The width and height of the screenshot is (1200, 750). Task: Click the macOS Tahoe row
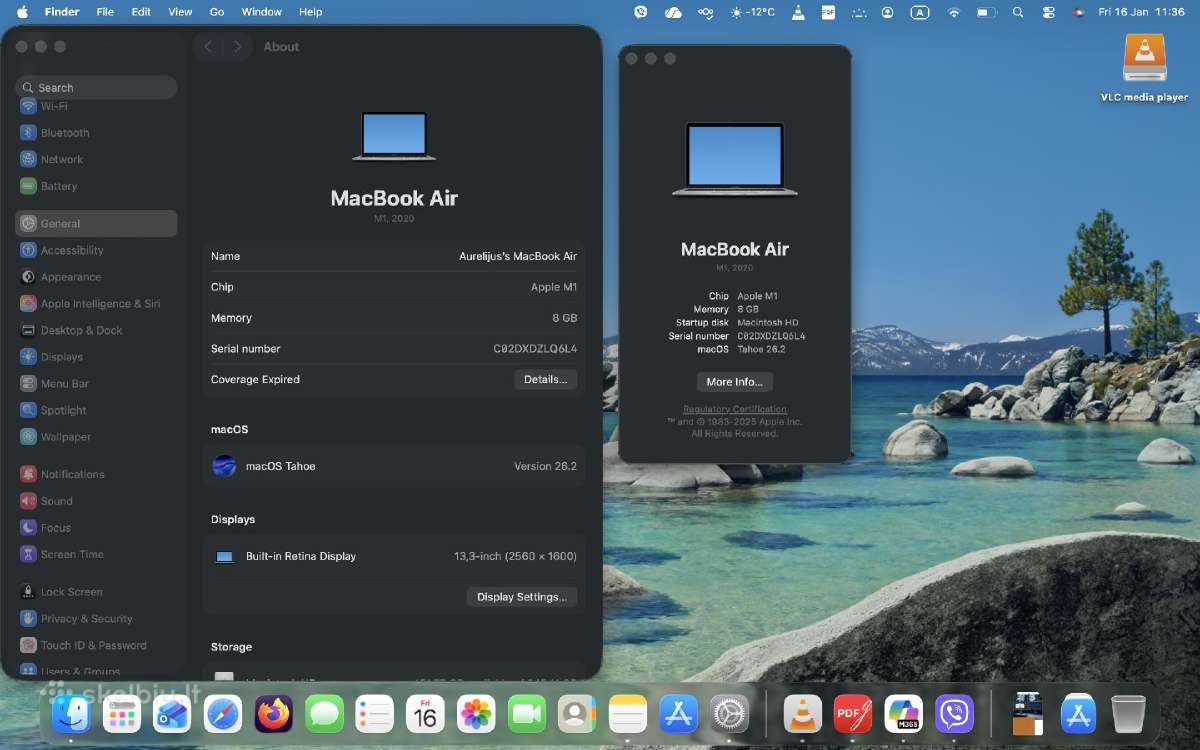(x=394, y=467)
